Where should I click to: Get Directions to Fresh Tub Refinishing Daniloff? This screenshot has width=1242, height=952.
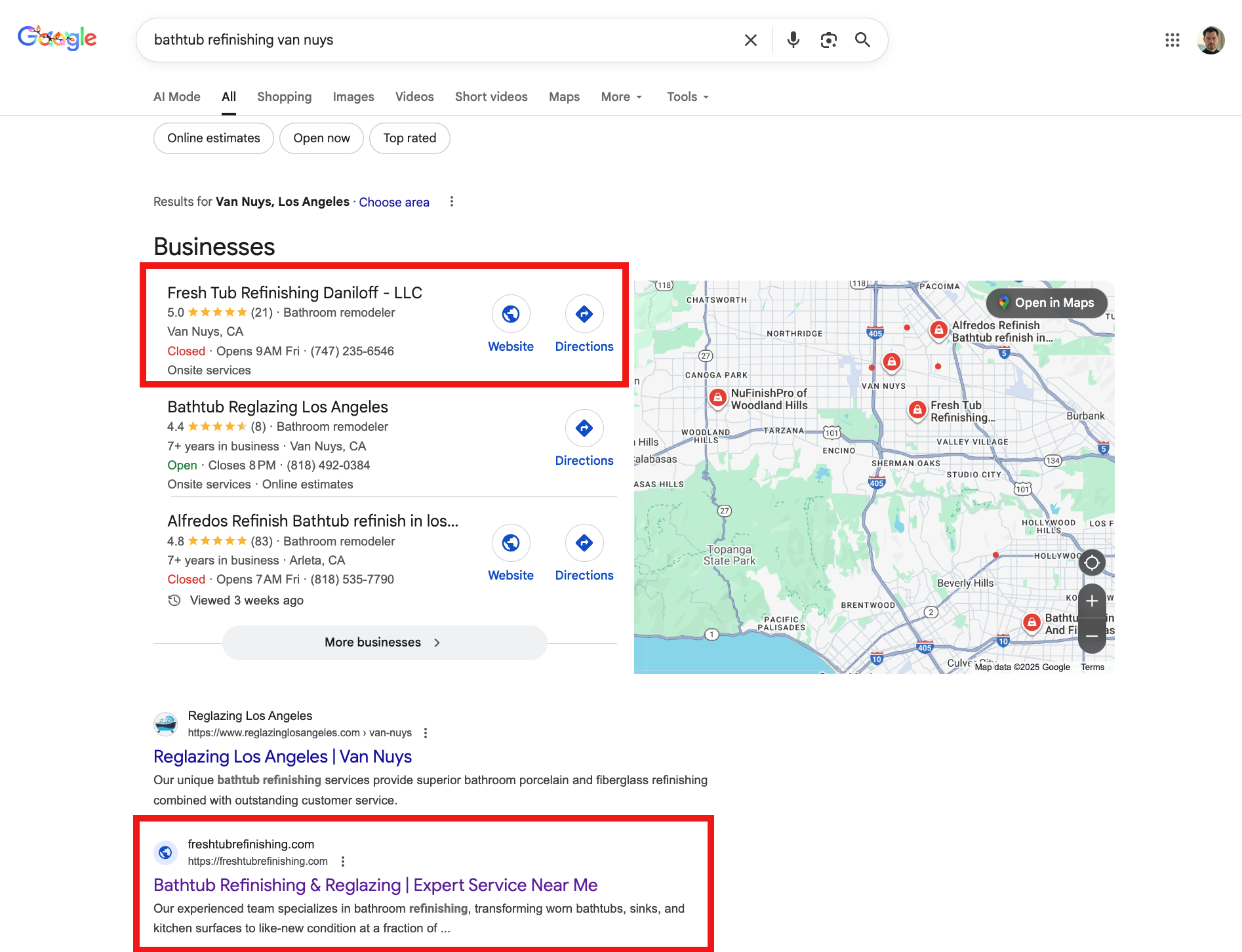(584, 314)
